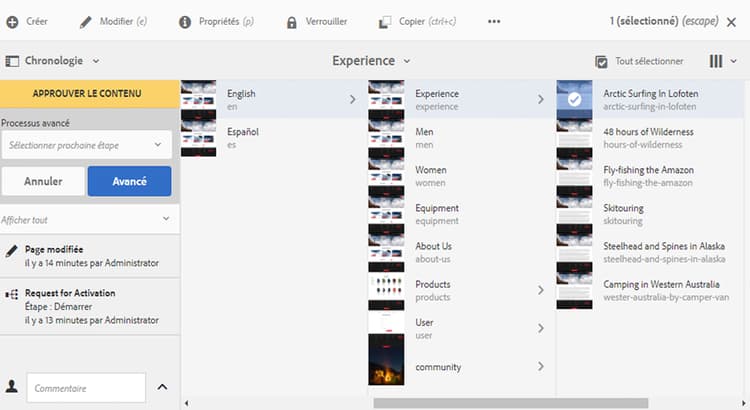The width and height of the screenshot is (750, 410).
Task: Select the English thumbnail
Action: click(x=199, y=99)
